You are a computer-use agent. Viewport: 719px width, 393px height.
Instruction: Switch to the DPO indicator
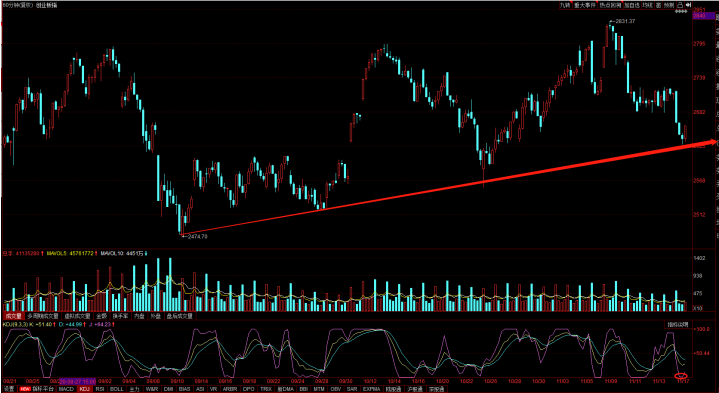249,389
